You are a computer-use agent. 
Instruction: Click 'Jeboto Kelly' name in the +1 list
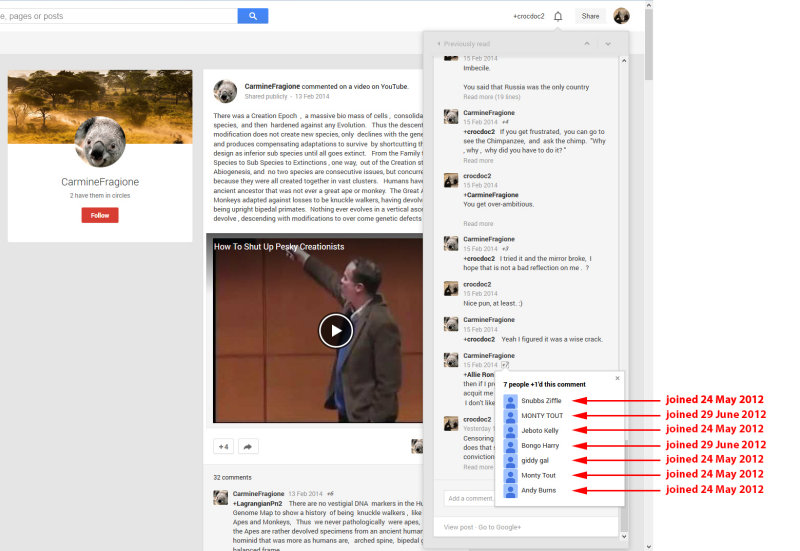pos(540,431)
